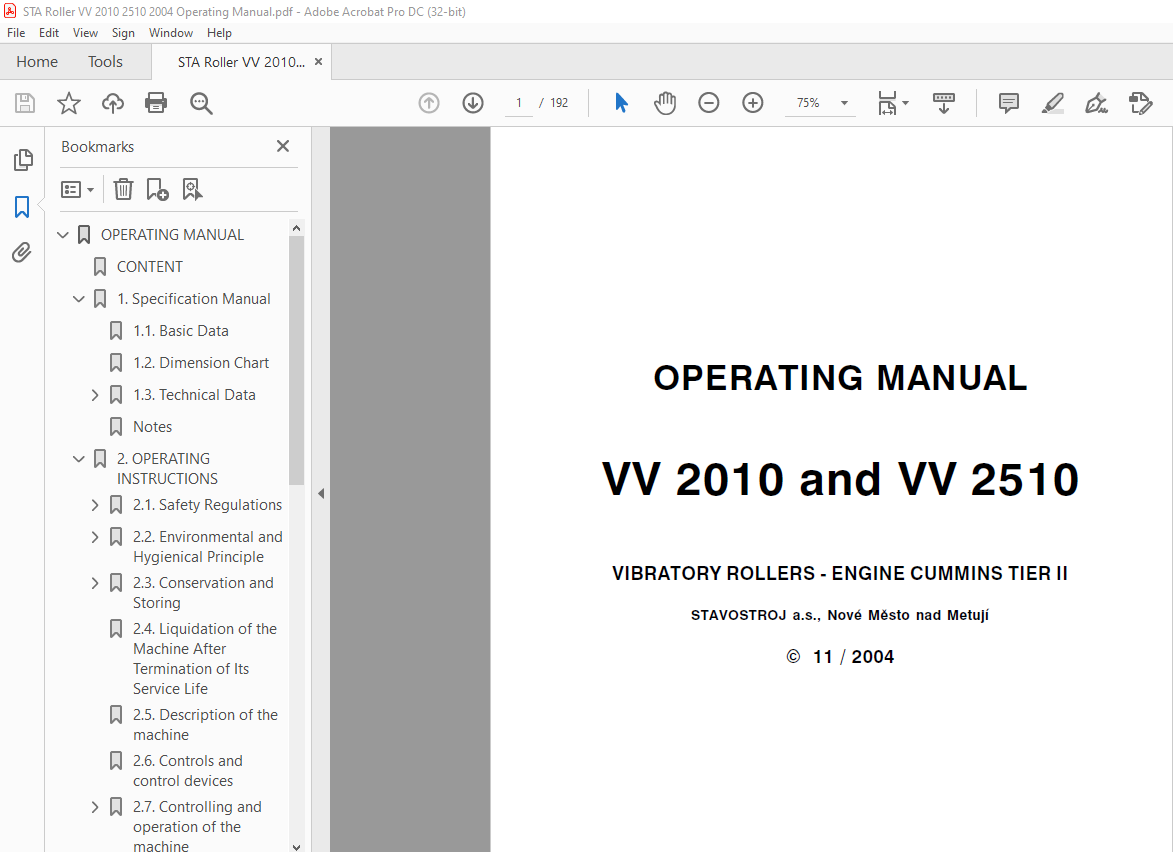1173x852 pixels.
Task: Collapse the navigation pane divider arrow
Action: pos(321,494)
